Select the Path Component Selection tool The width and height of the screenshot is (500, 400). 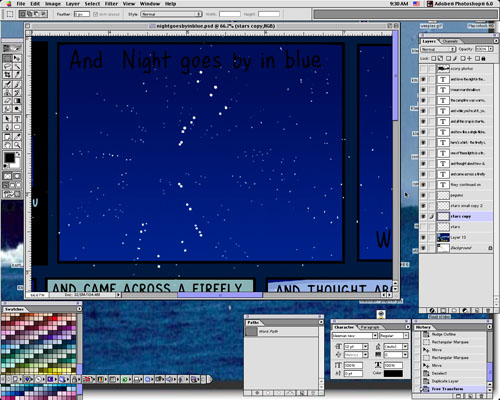[x=7, y=119]
